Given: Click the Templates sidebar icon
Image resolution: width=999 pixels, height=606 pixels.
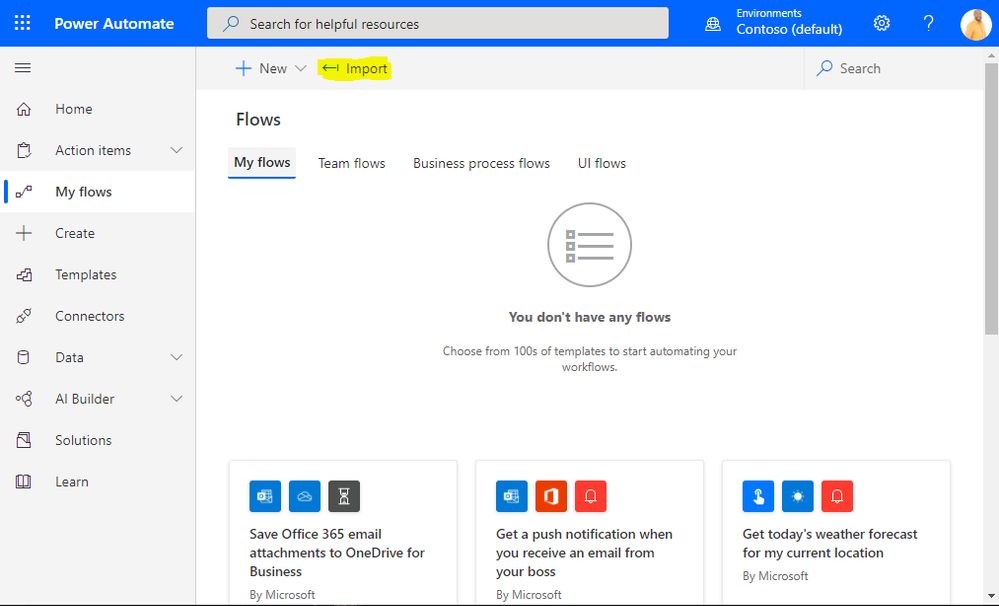Looking at the screenshot, I should (24, 275).
